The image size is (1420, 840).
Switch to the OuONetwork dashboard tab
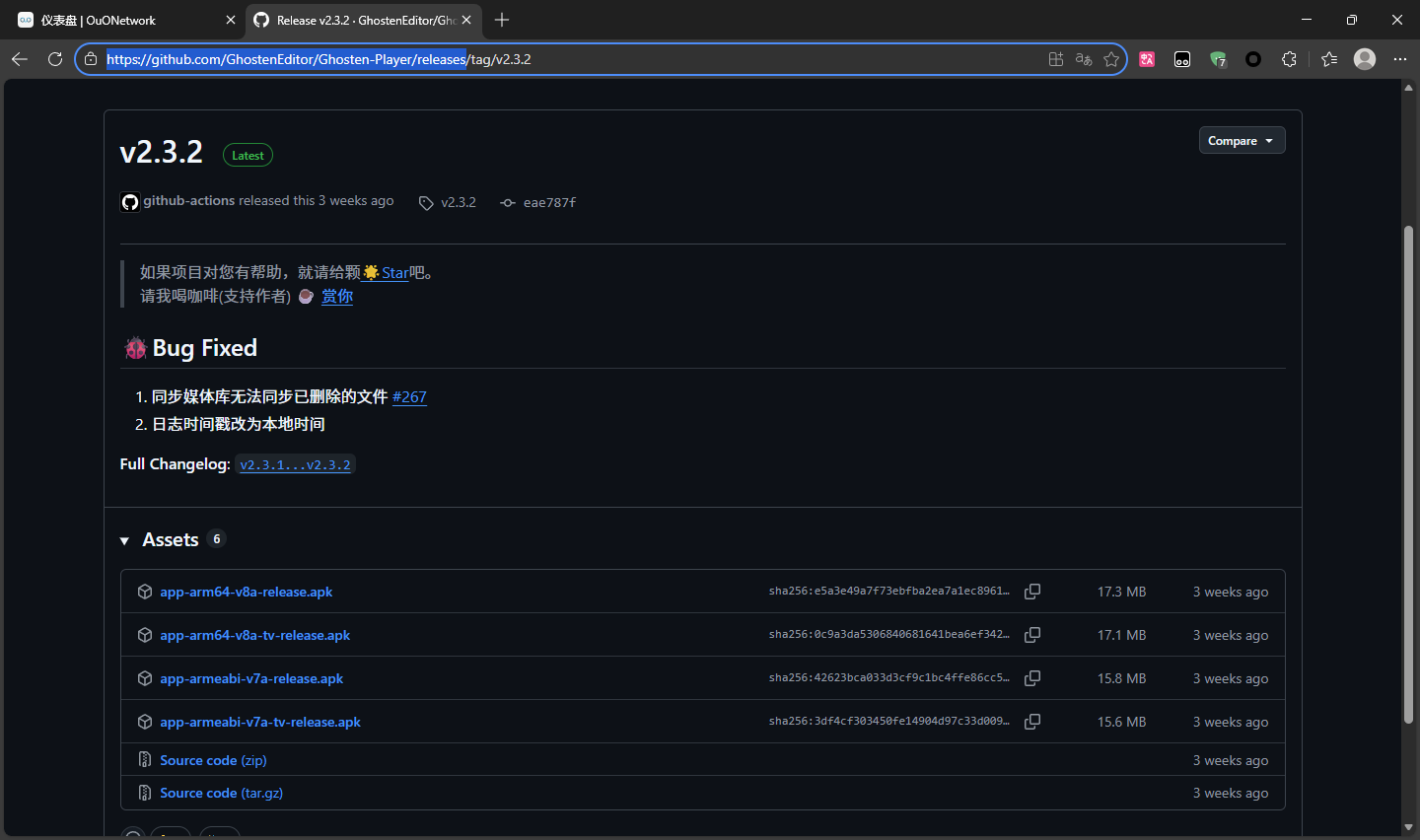(118, 20)
